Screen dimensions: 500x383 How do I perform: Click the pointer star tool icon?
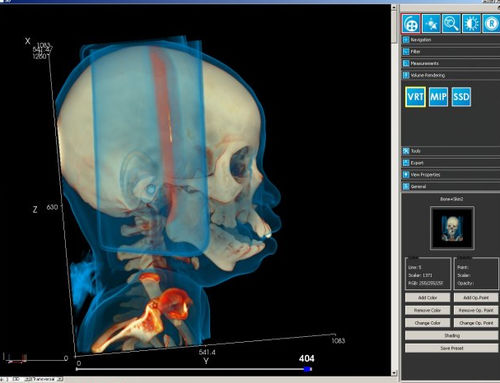tap(431, 24)
